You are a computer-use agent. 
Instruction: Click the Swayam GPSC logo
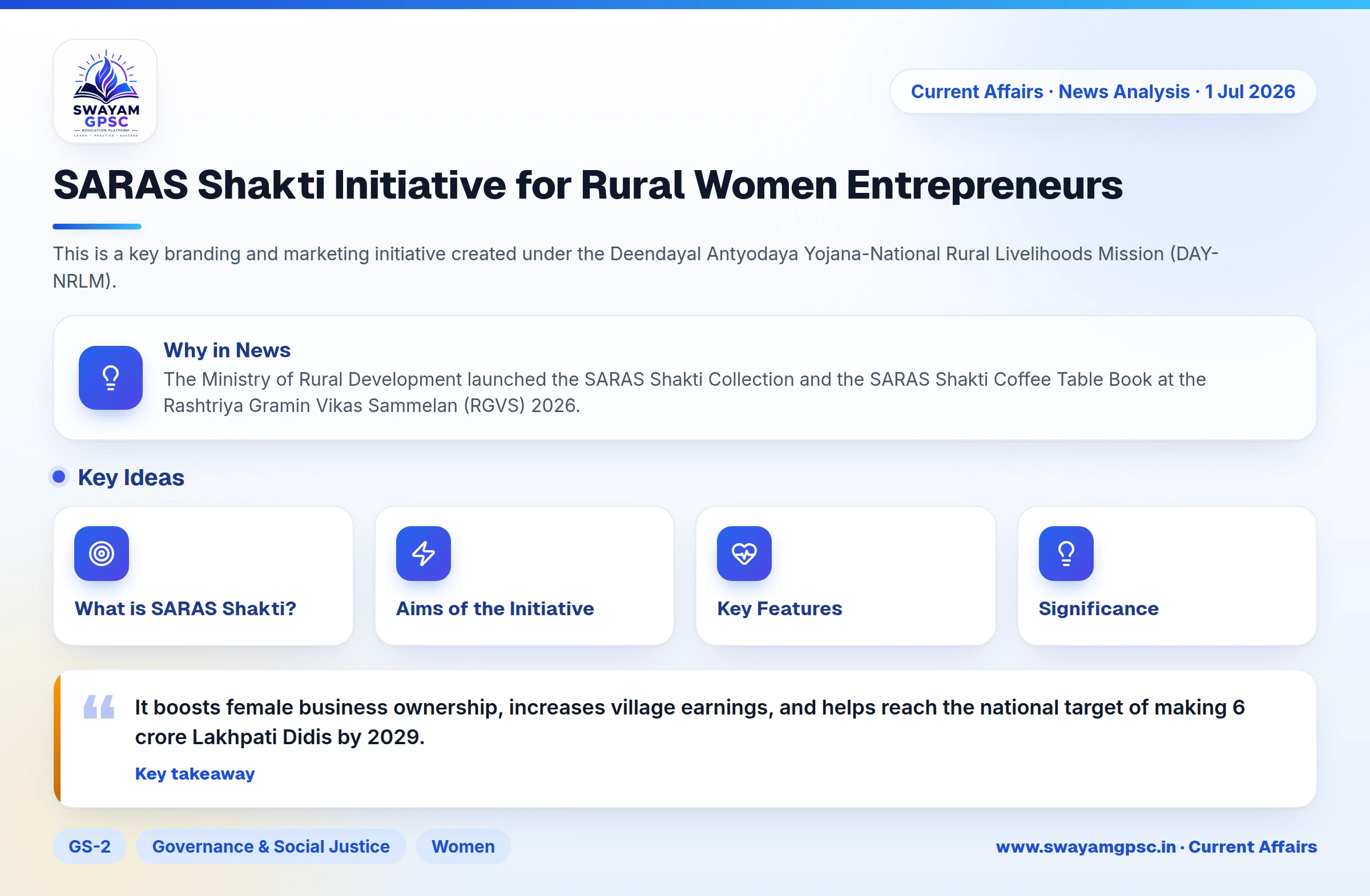pos(106,91)
